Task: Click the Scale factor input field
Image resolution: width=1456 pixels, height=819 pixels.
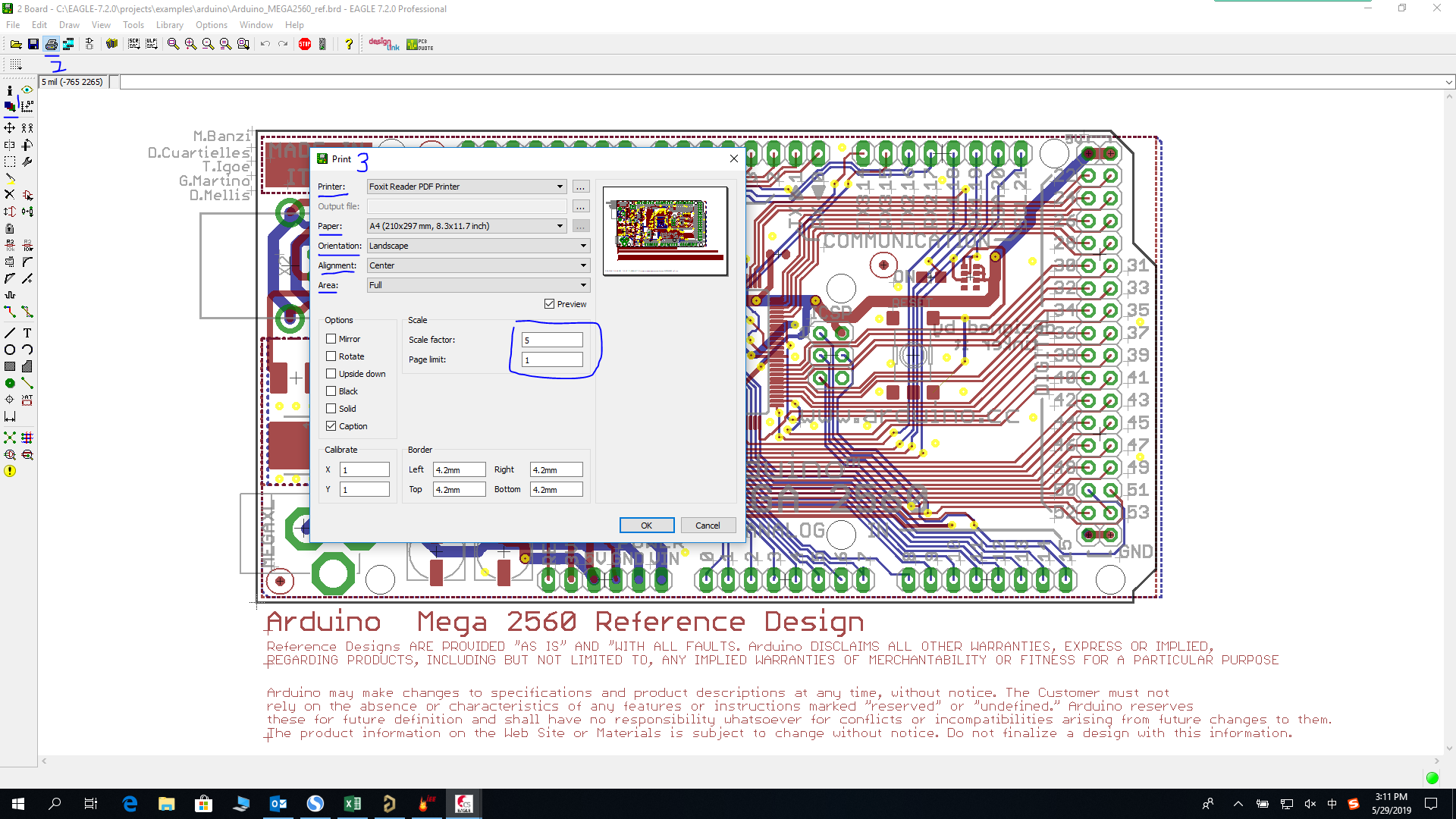Action: (x=552, y=340)
